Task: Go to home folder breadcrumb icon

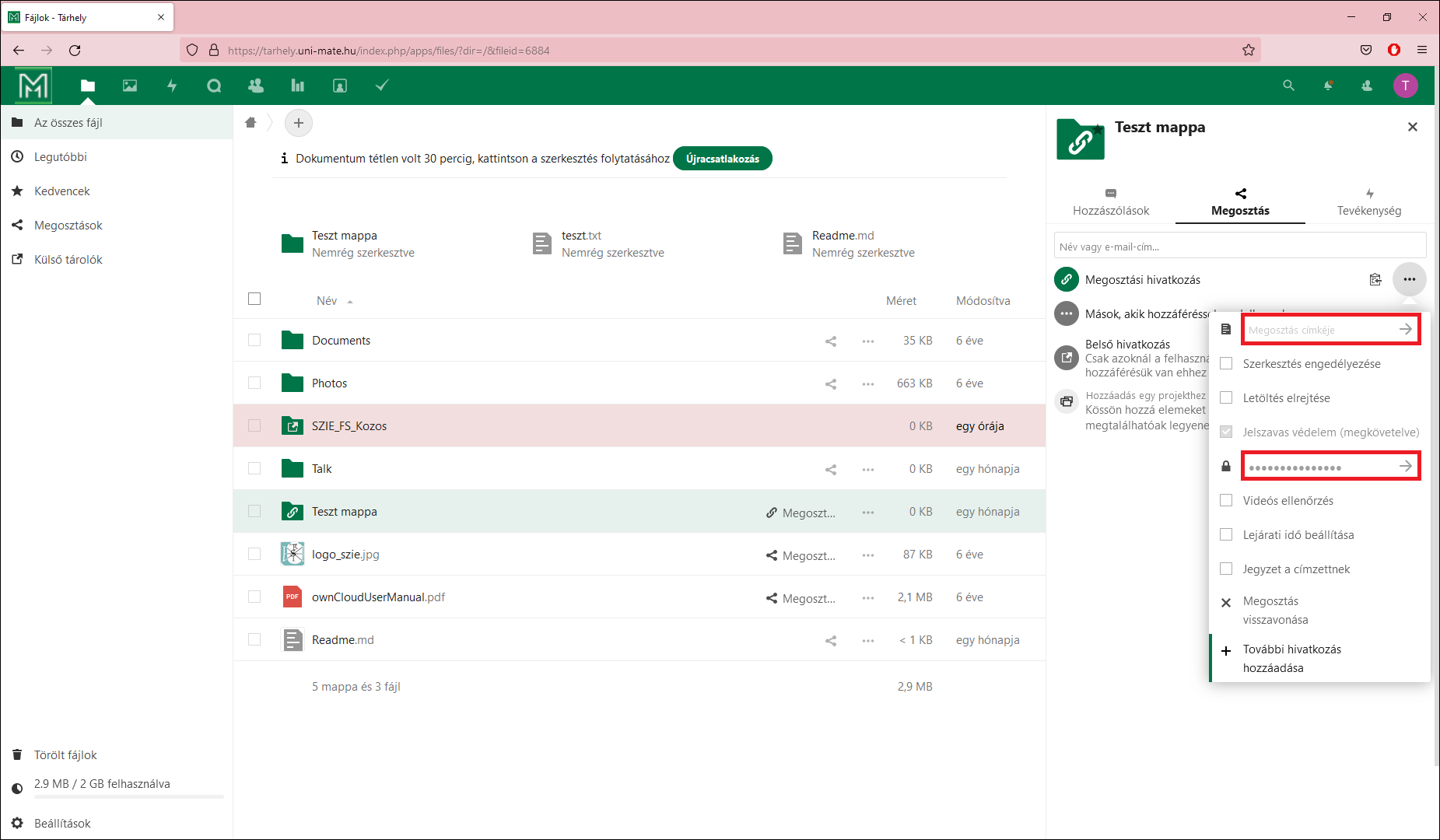Action: click(251, 123)
